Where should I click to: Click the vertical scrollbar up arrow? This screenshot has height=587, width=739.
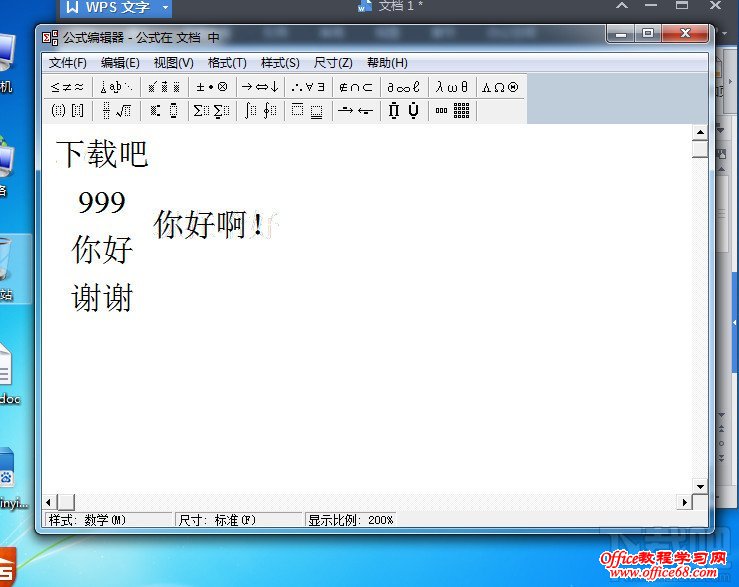click(x=700, y=132)
